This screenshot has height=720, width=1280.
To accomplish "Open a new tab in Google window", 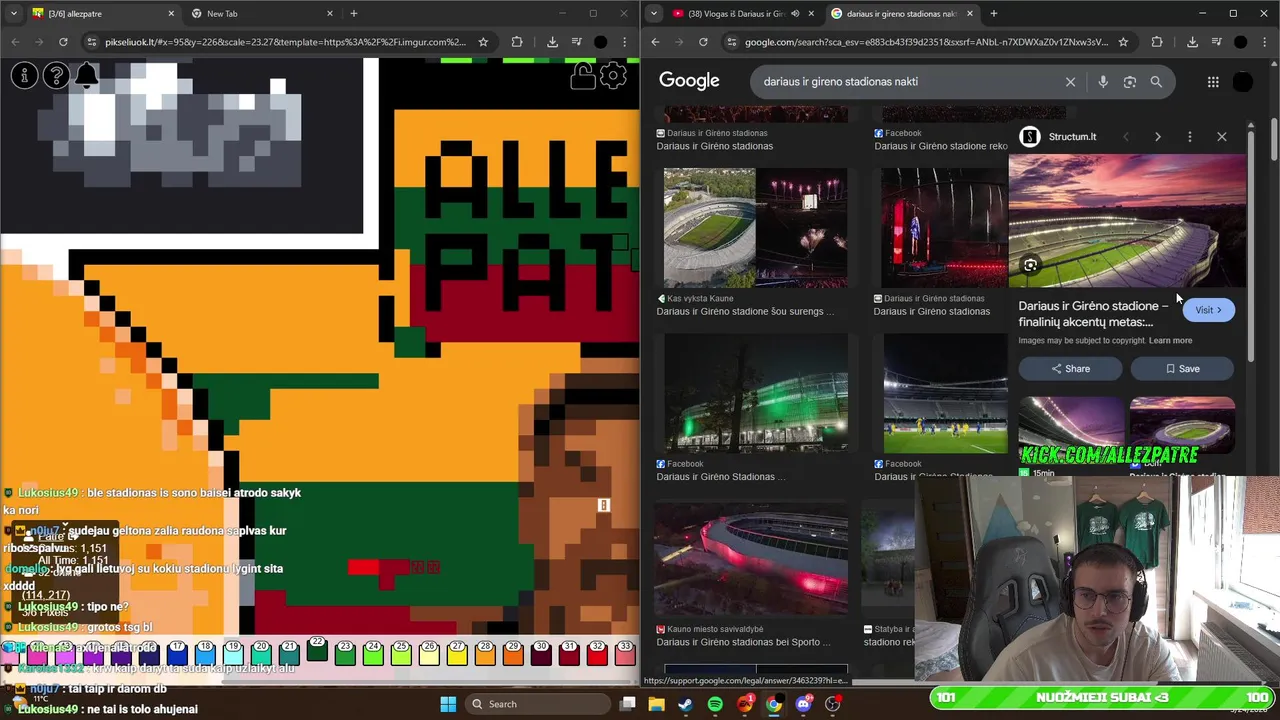I will (994, 14).
